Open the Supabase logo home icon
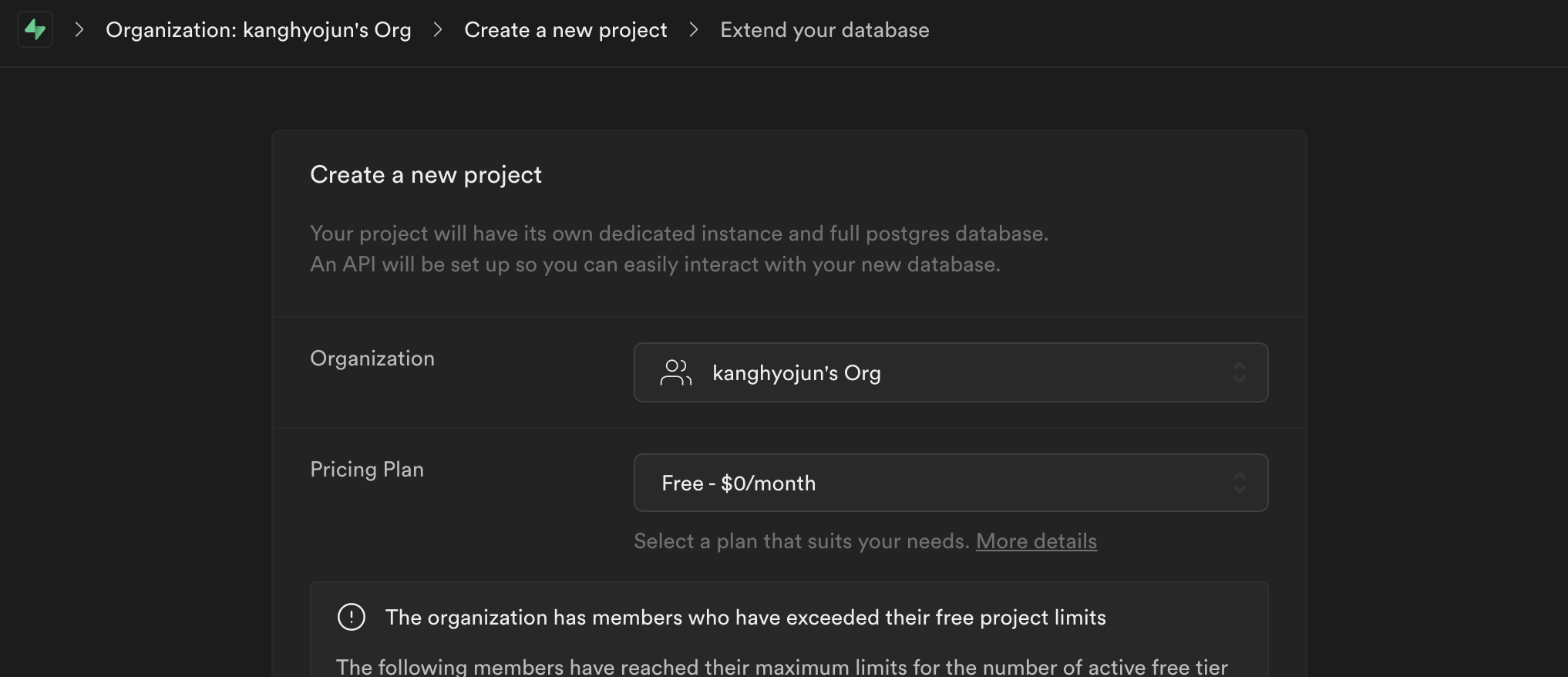 pos(35,30)
